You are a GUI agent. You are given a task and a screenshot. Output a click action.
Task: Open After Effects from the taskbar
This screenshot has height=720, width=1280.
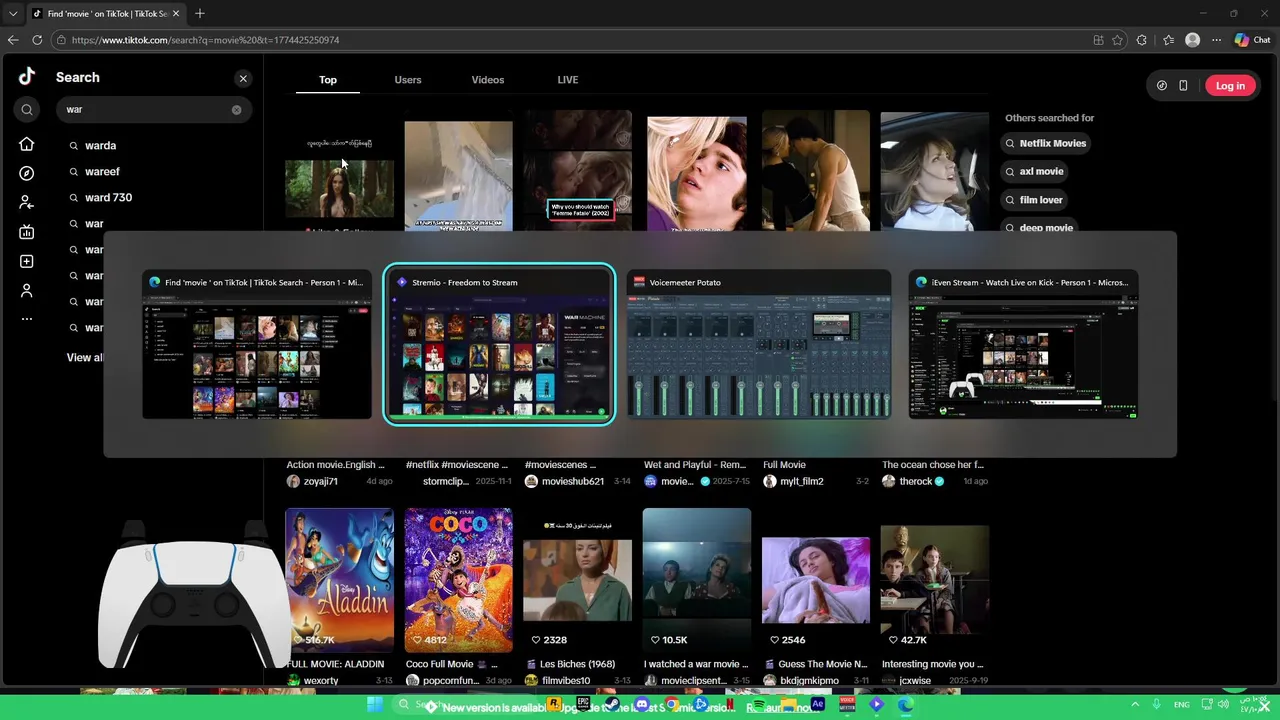[817, 704]
